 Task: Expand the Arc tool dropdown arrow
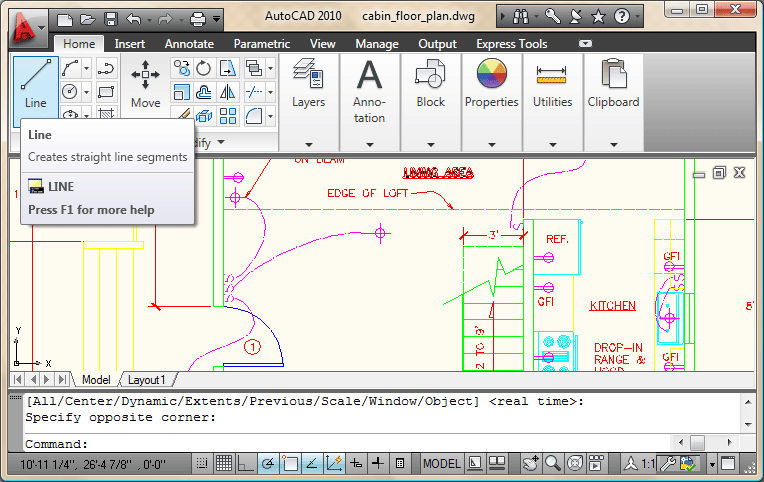click(86, 68)
